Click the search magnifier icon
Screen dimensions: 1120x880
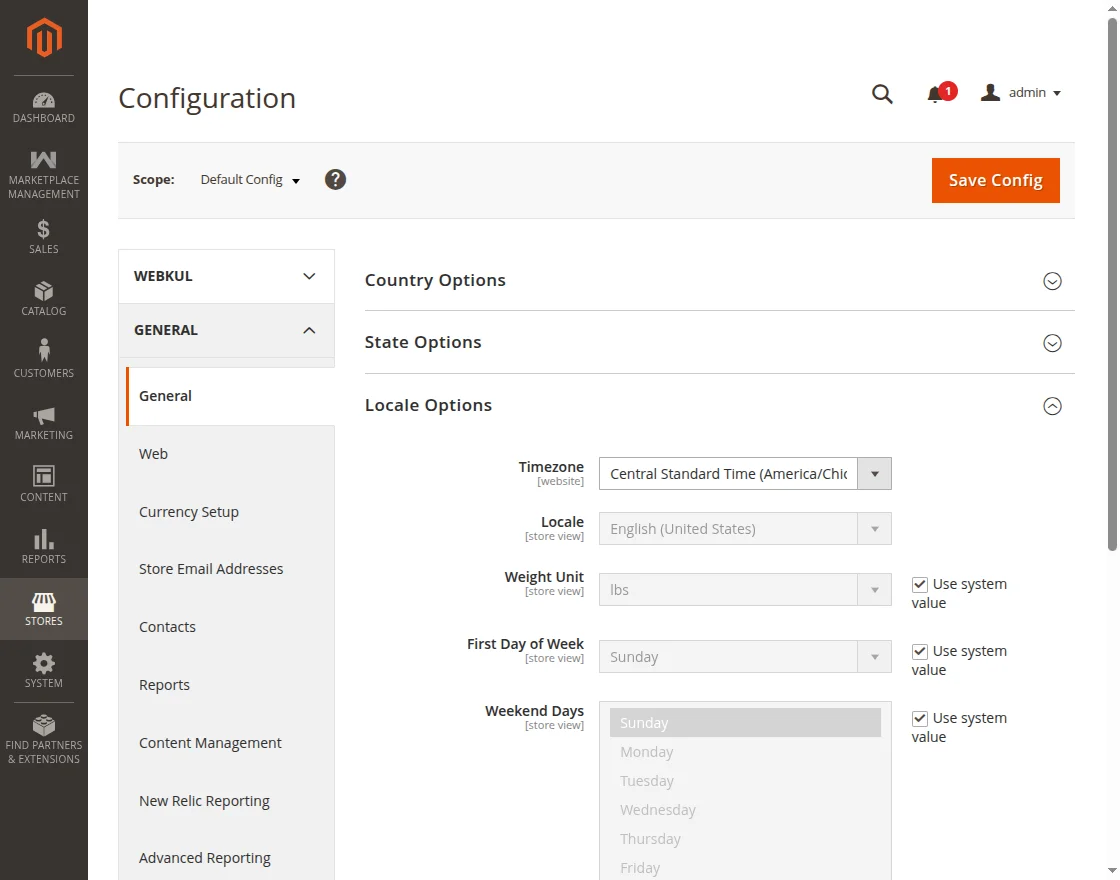pyautogui.click(x=882, y=94)
